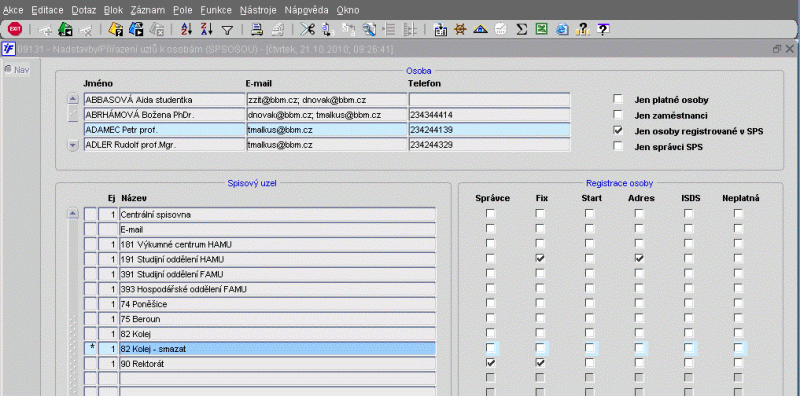Open the Okno menu
The image size is (800, 396).
pos(347,10)
